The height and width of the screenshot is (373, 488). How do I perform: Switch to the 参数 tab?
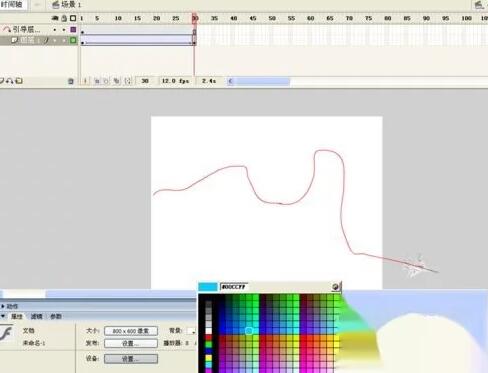click(x=56, y=316)
